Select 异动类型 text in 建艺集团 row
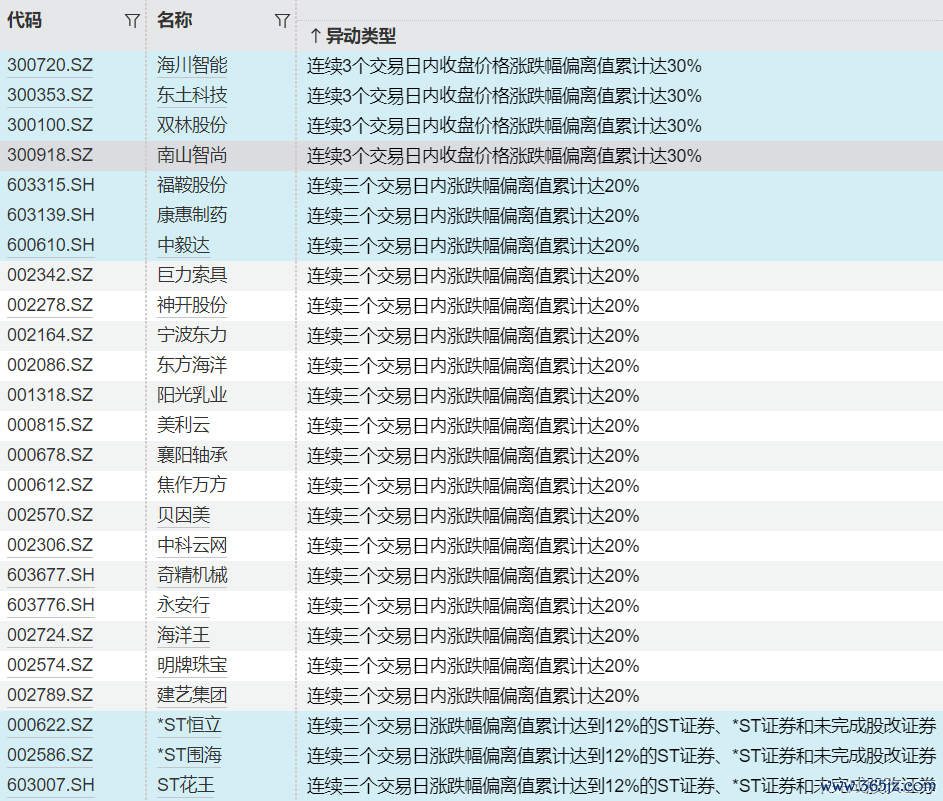The image size is (943, 801). pos(473,696)
